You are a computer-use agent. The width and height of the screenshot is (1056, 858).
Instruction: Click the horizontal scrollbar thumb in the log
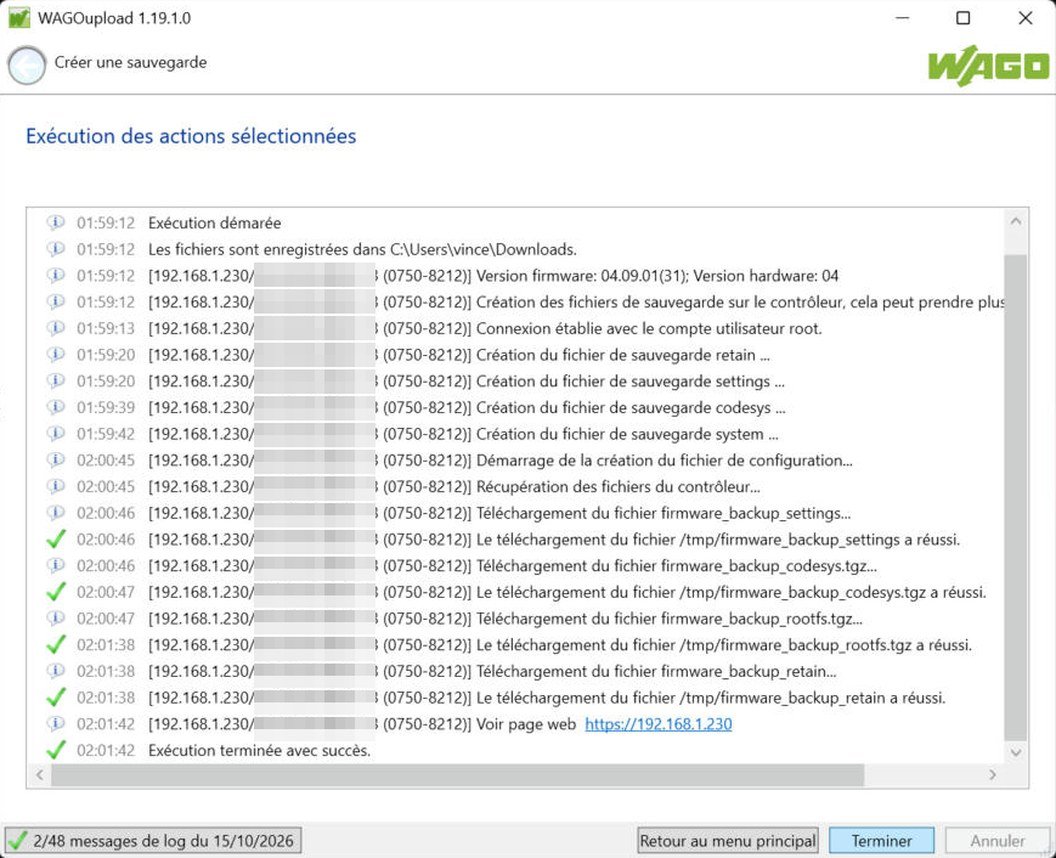click(x=458, y=774)
